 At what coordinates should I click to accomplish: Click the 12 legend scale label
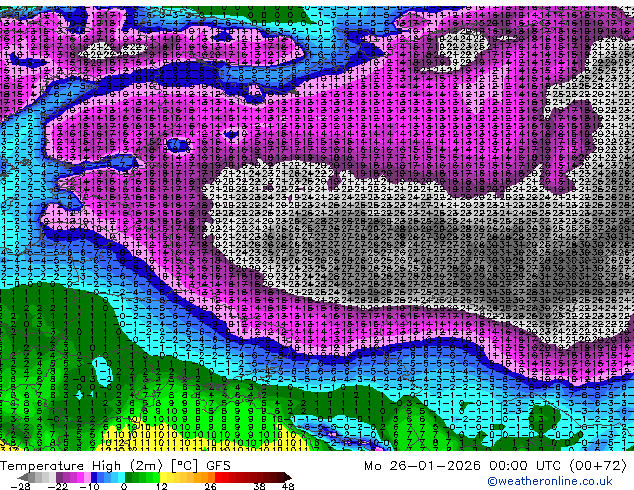click(162, 486)
